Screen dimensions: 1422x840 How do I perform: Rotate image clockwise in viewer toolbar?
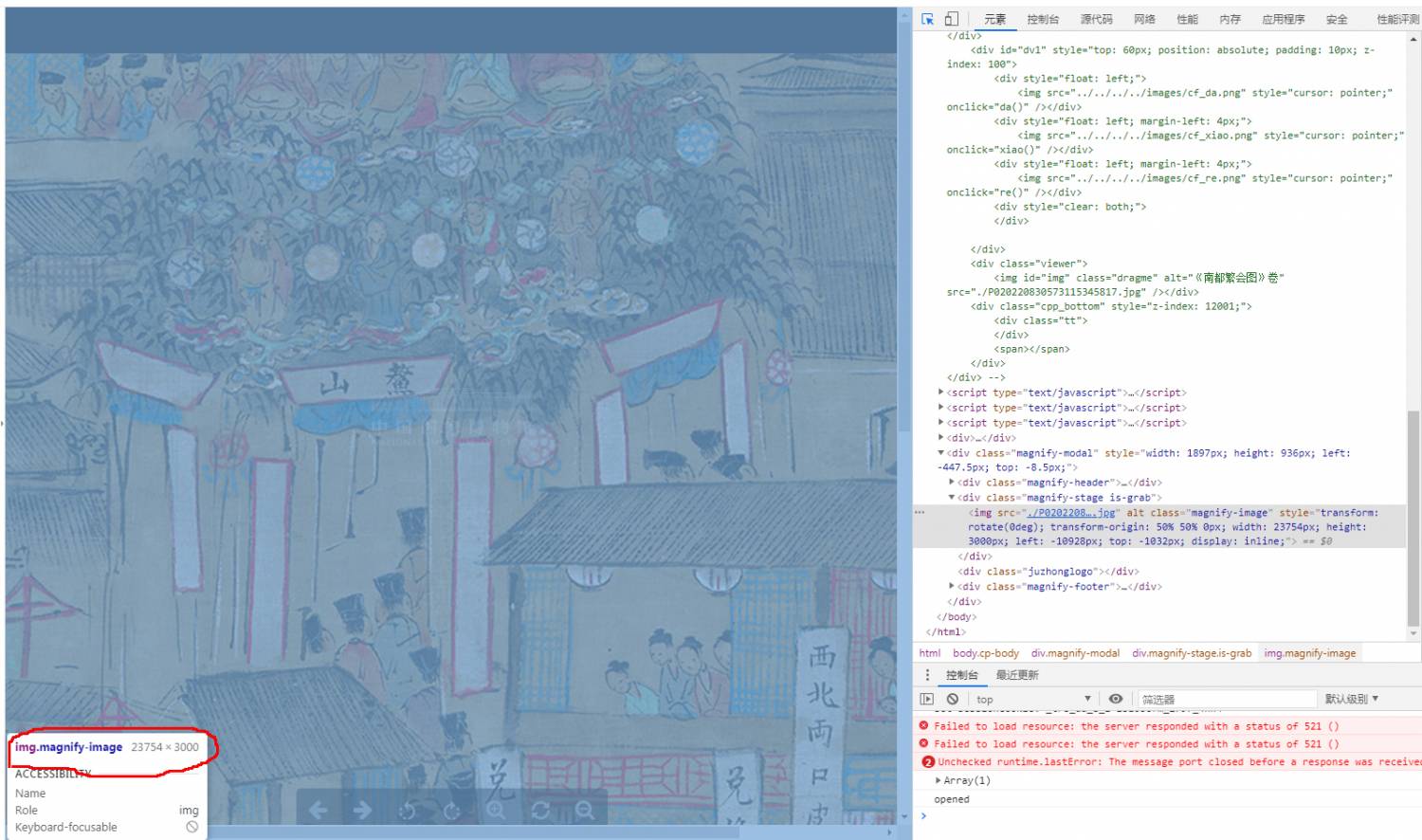452,811
